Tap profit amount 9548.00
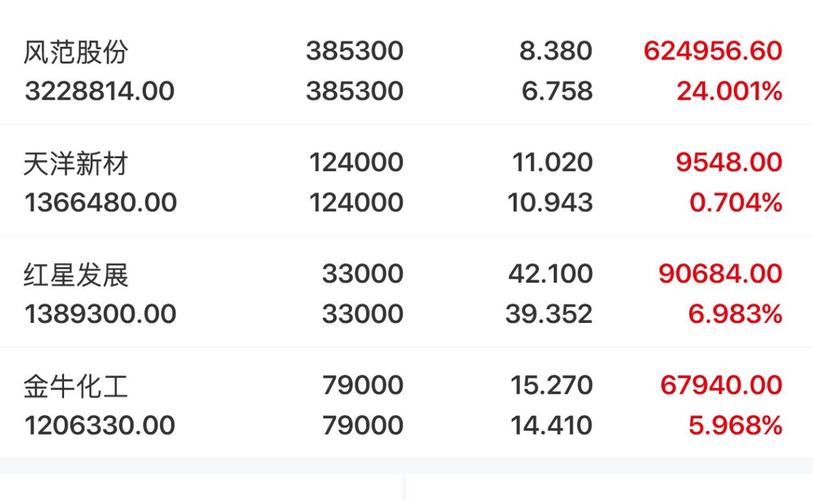This screenshot has width=813, height=500. pos(729,162)
